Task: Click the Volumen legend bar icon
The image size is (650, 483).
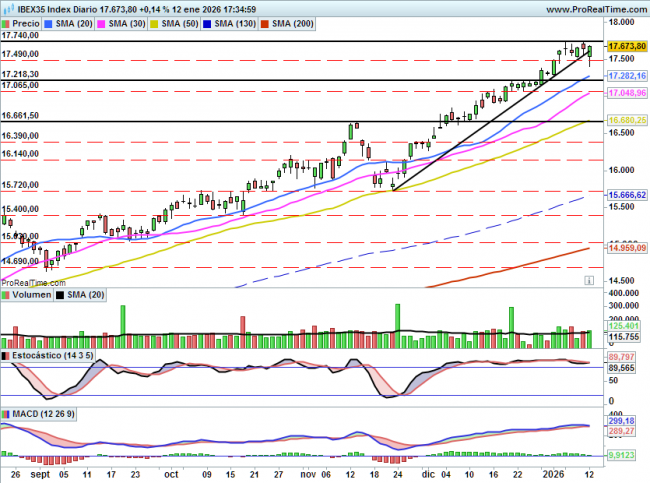Action: pyautogui.click(x=5, y=295)
